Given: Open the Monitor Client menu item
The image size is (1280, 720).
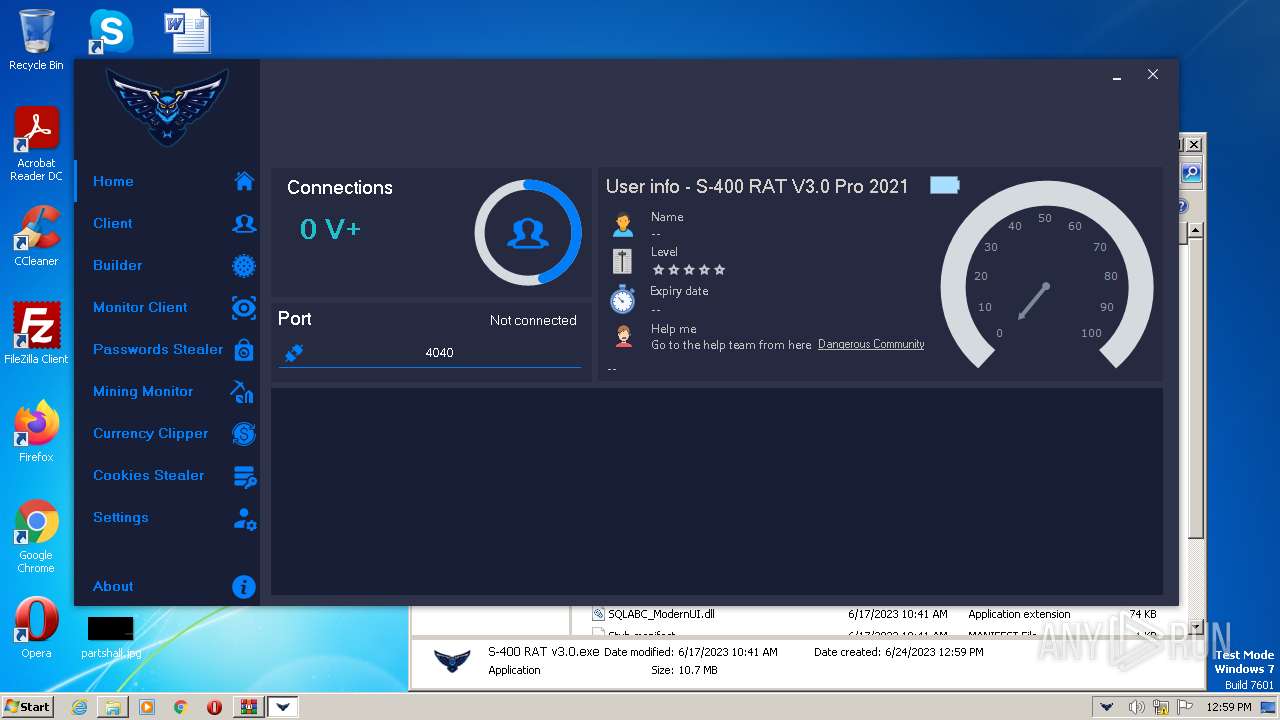Looking at the screenshot, I should tap(140, 307).
